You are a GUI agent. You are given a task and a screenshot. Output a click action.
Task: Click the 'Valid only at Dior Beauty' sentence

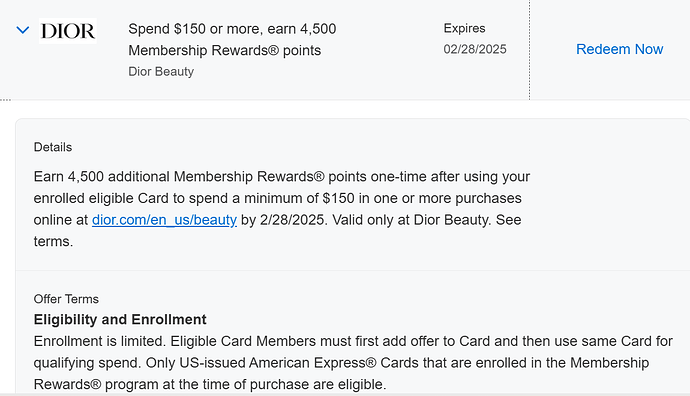click(x=412, y=220)
